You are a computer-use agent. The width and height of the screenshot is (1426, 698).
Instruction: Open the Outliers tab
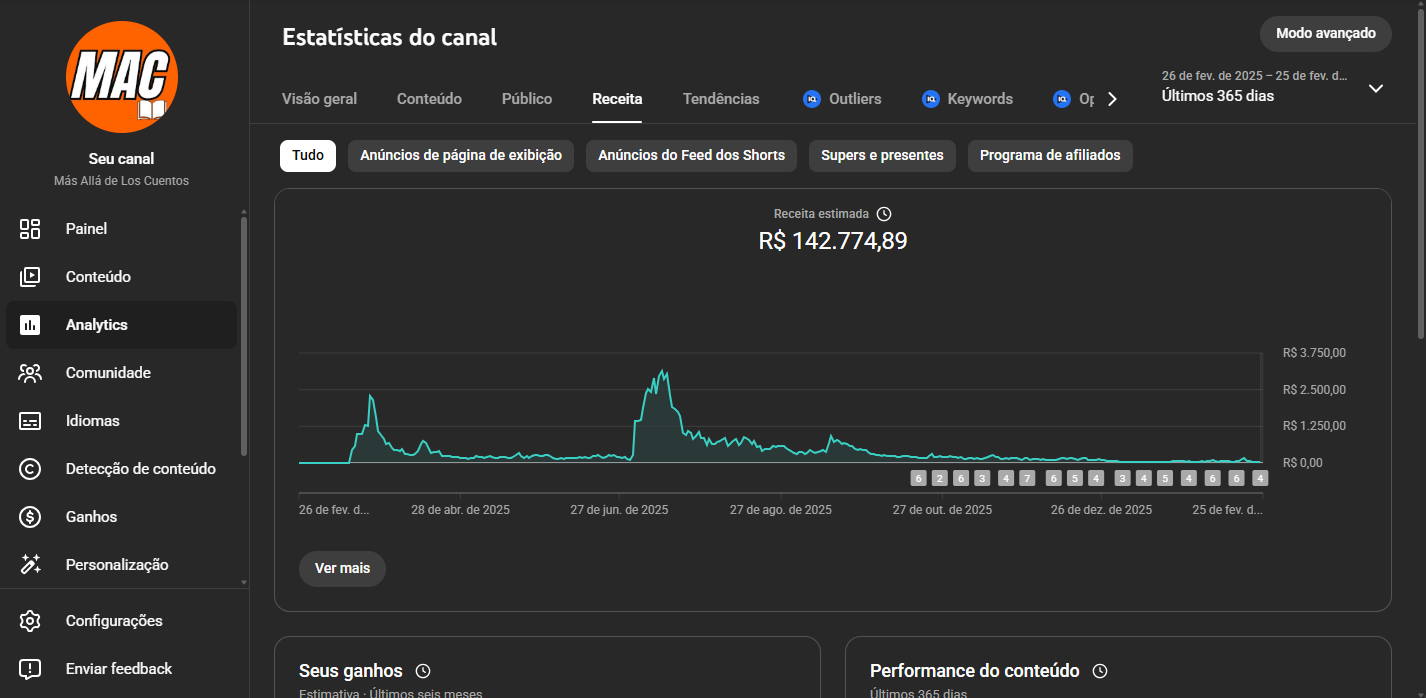click(x=842, y=99)
